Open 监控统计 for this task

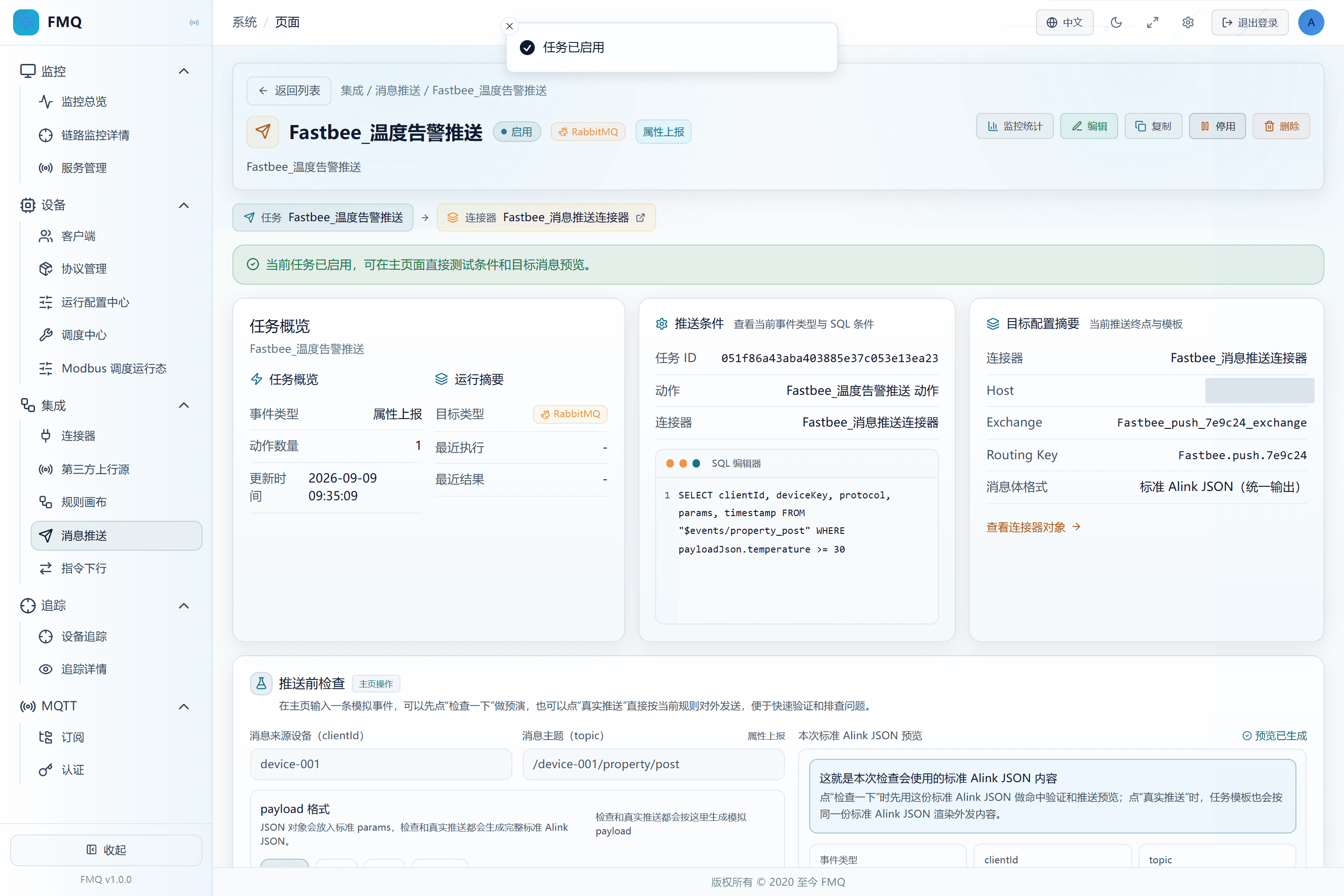(x=1014, y=126)
